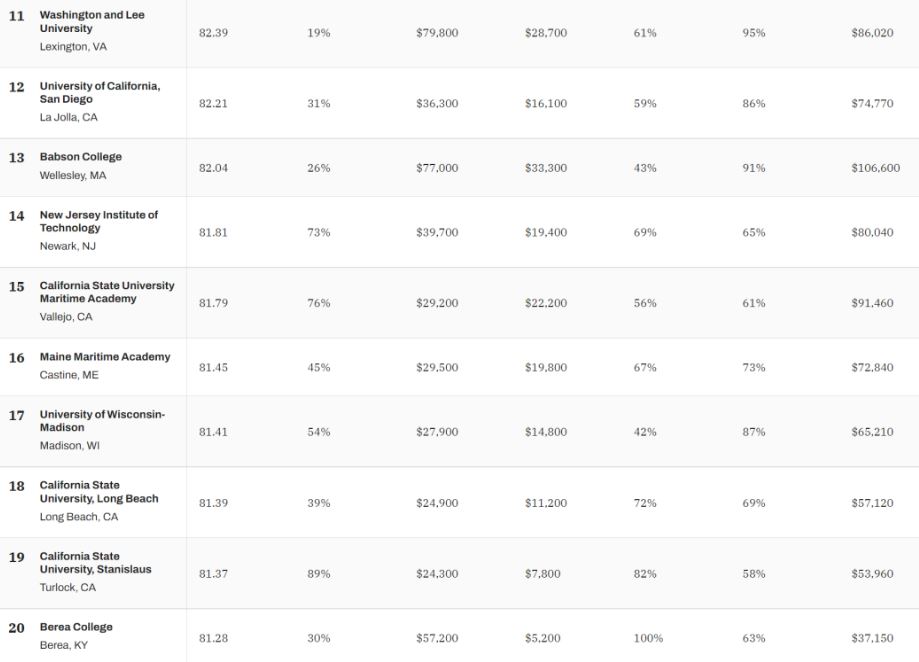This screenshot has height=662, width=919.
Task: Click the $36,300 cost for UC San Diego
Action: (437, 104)
